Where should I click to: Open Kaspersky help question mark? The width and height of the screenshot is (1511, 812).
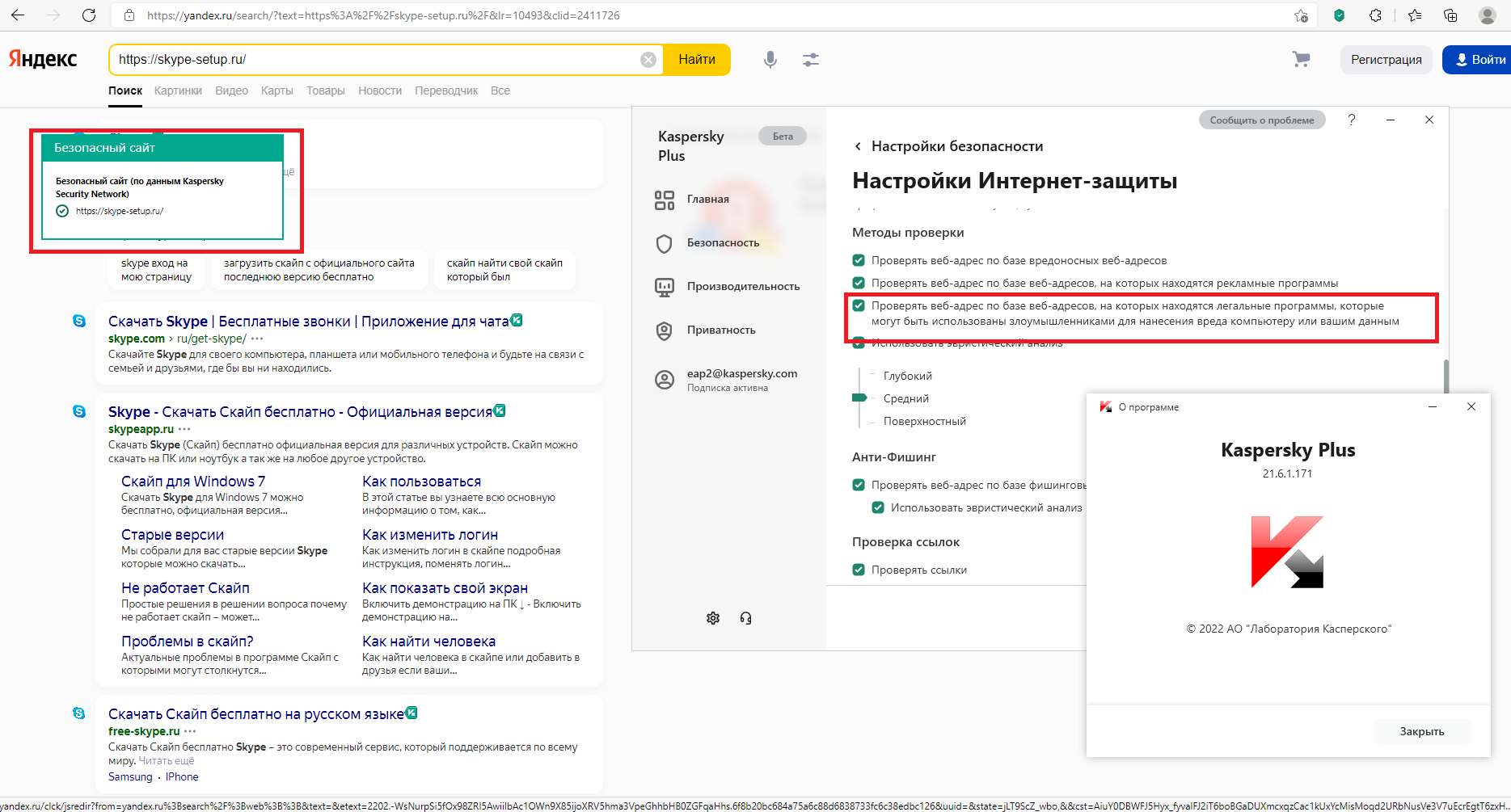tap(1352, 120)
